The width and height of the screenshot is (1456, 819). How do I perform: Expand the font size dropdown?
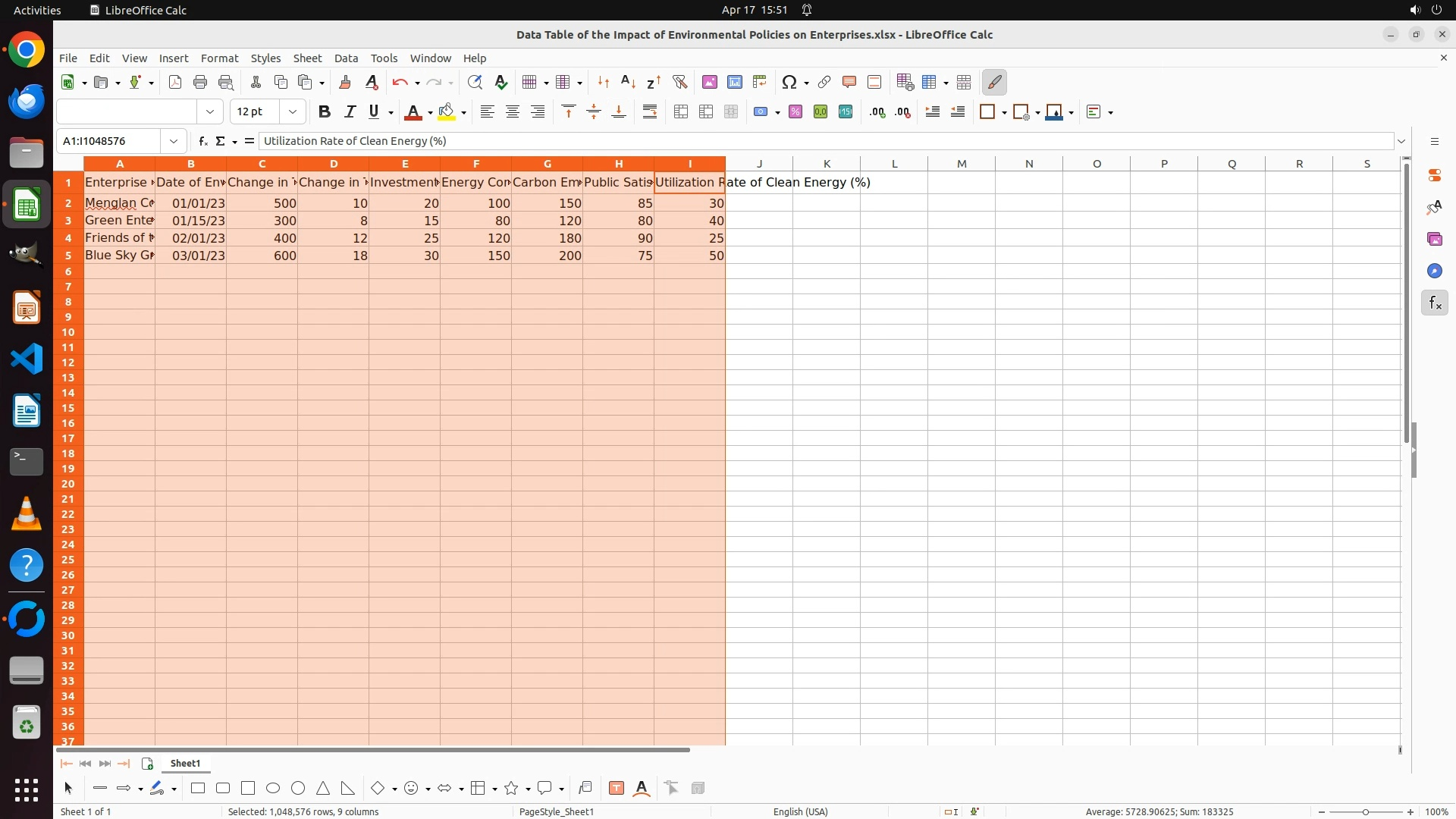tap(293, 112)
